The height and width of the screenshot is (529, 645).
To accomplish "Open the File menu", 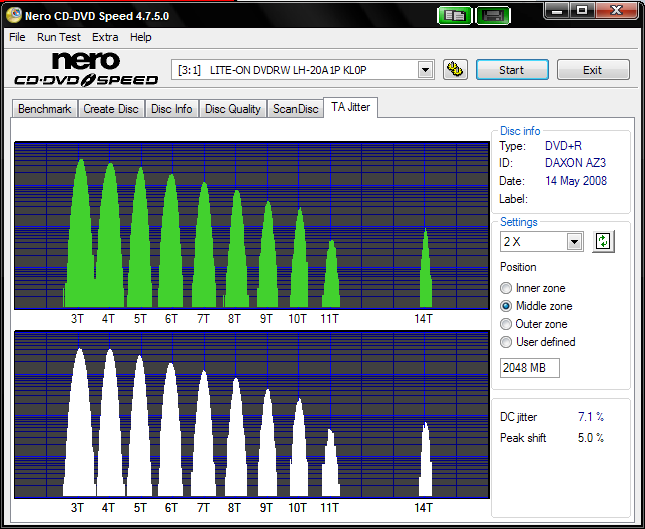I will pyautogui.click(x=17, y=37).
